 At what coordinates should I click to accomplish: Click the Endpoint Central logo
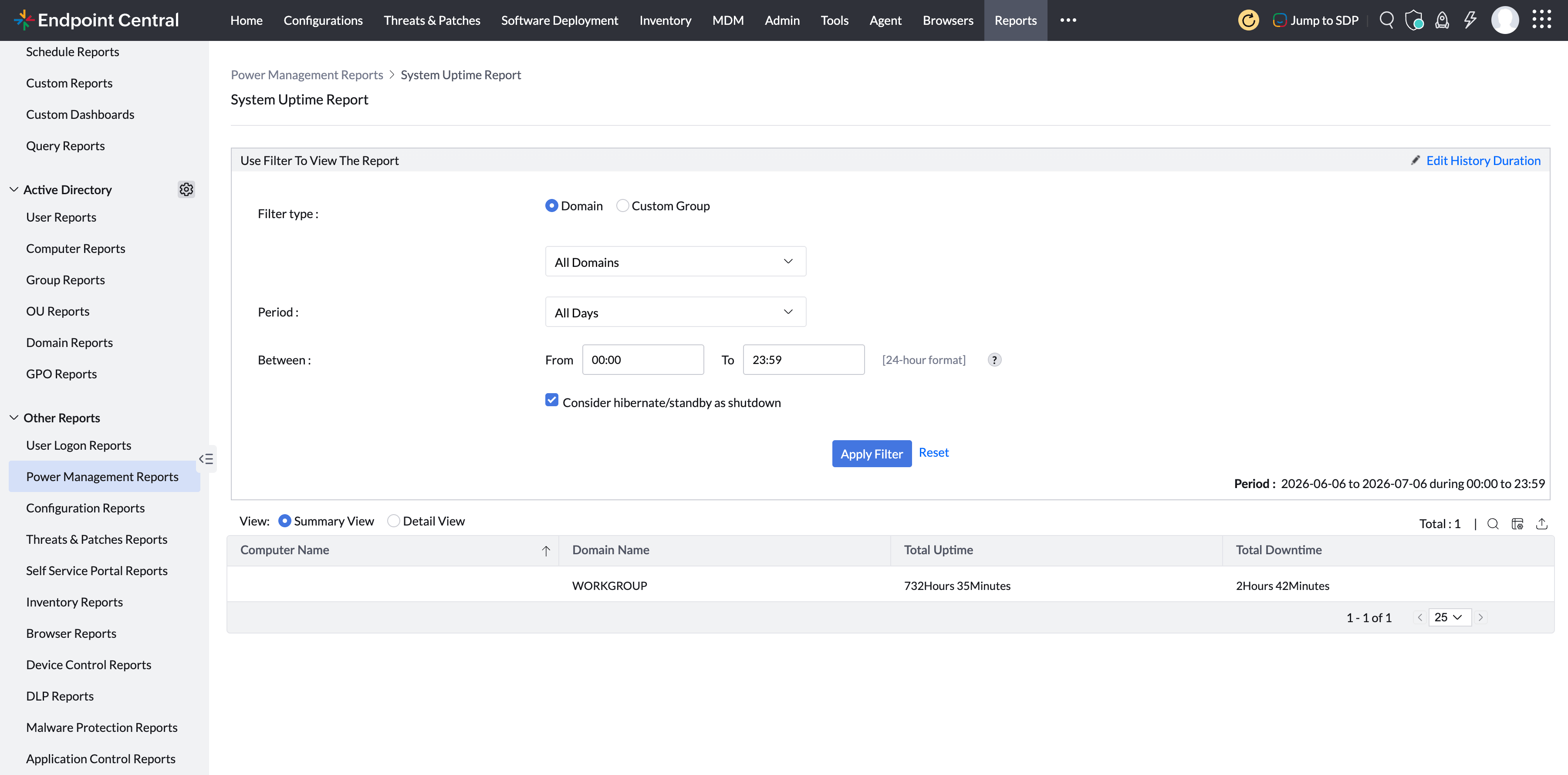[96, 20]
